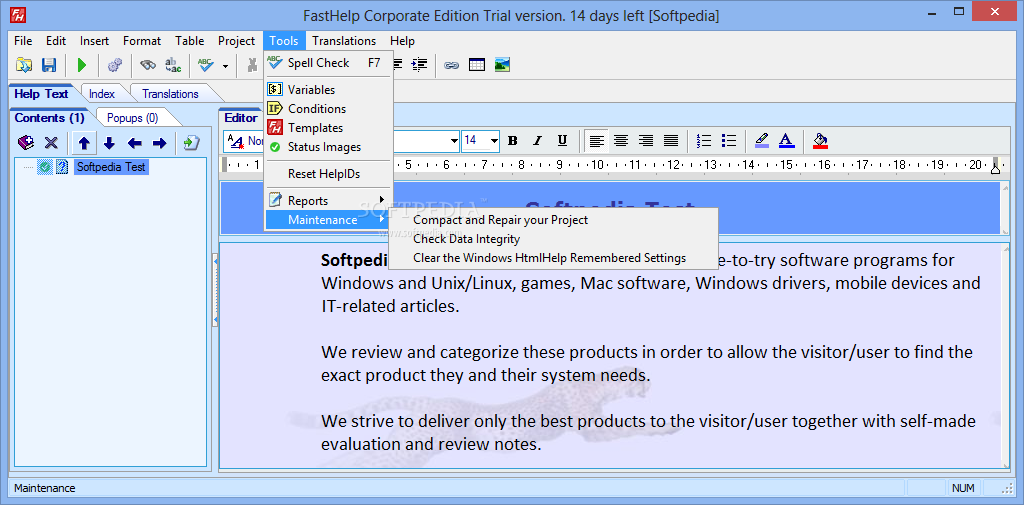Select the Softpedia Test tree topic
Viewport: 1024px width, 505px height.
(x=111, y=167)
